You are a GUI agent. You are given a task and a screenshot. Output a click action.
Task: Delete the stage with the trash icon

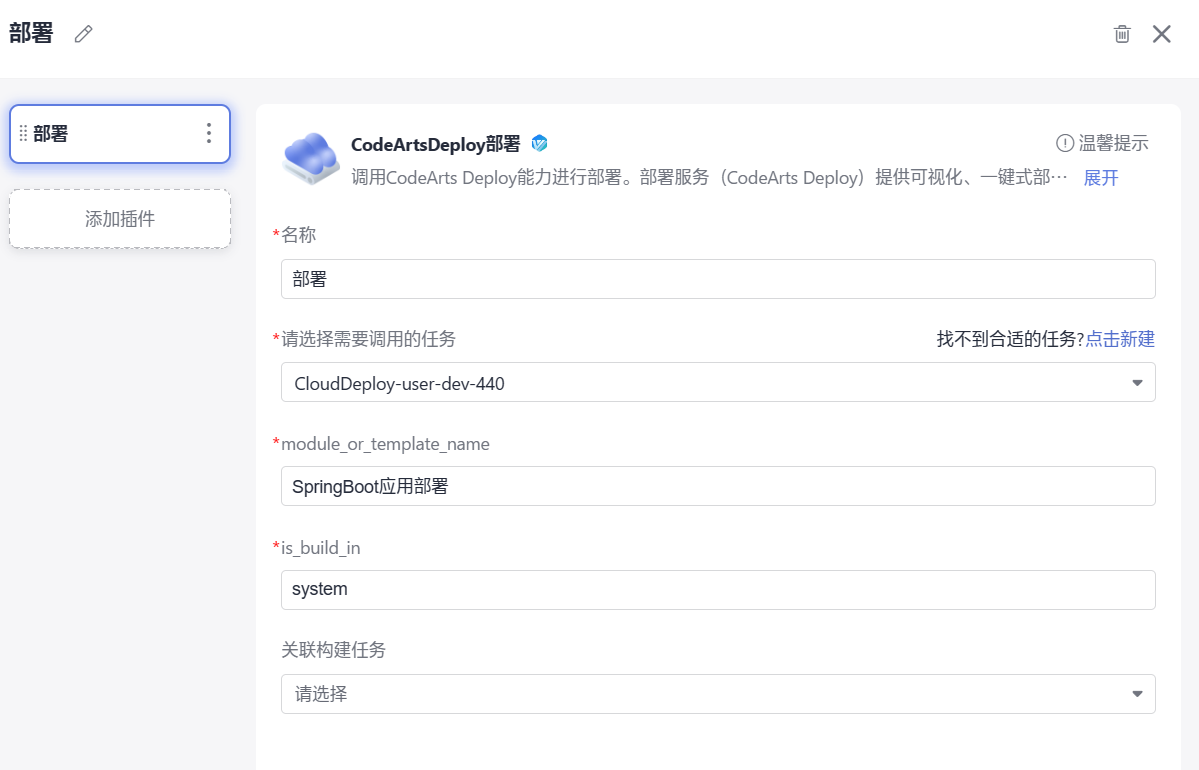tap(1122, 34)
